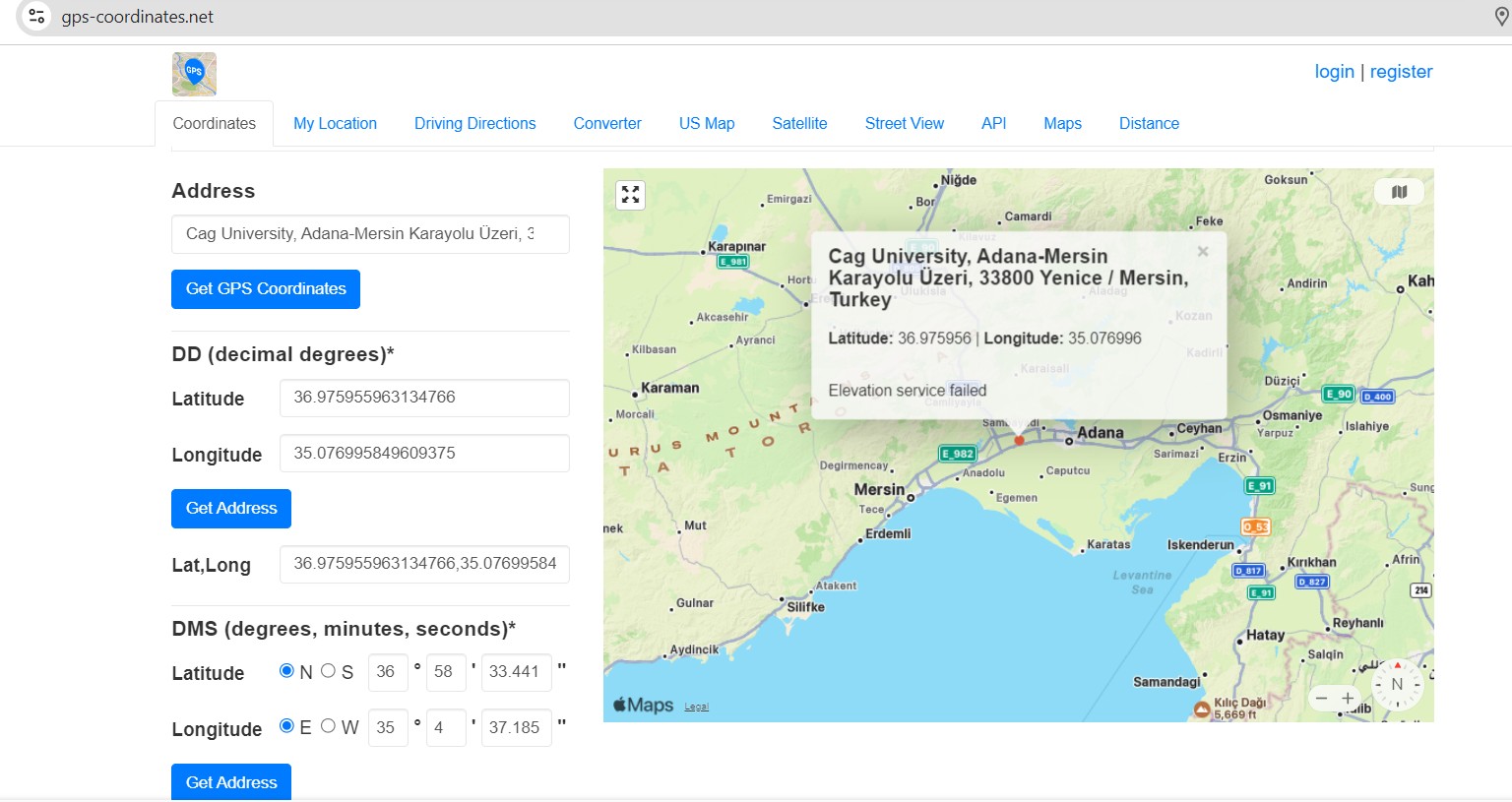Click the Osmaniye label on map
1512x802 pixels.
(x=1291, y=415)
